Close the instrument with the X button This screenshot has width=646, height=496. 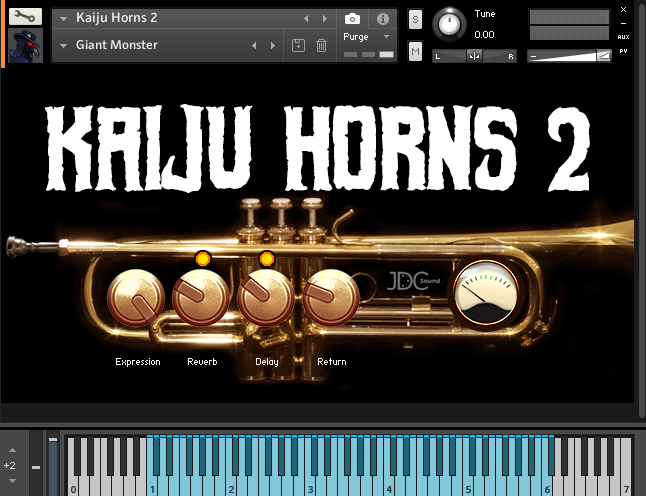[x=623, y=9]
